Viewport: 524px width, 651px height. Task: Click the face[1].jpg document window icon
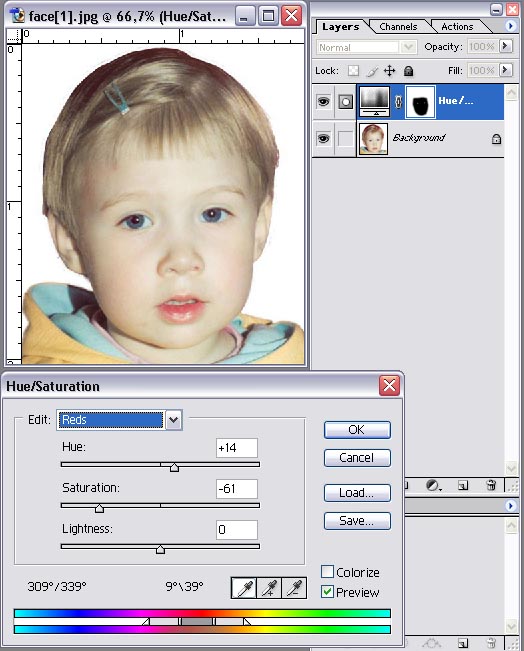(17, 16)
